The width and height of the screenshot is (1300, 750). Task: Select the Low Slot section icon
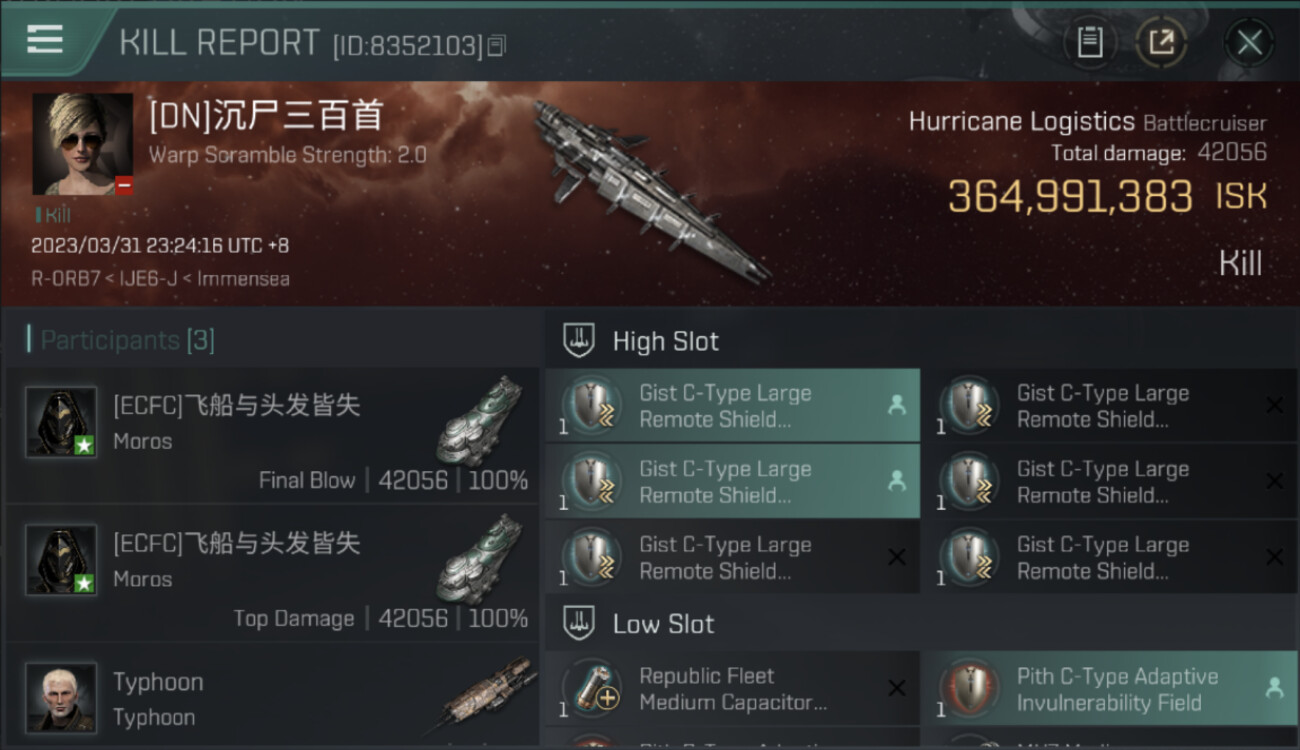pyautogui.click(x=580, y=624)
